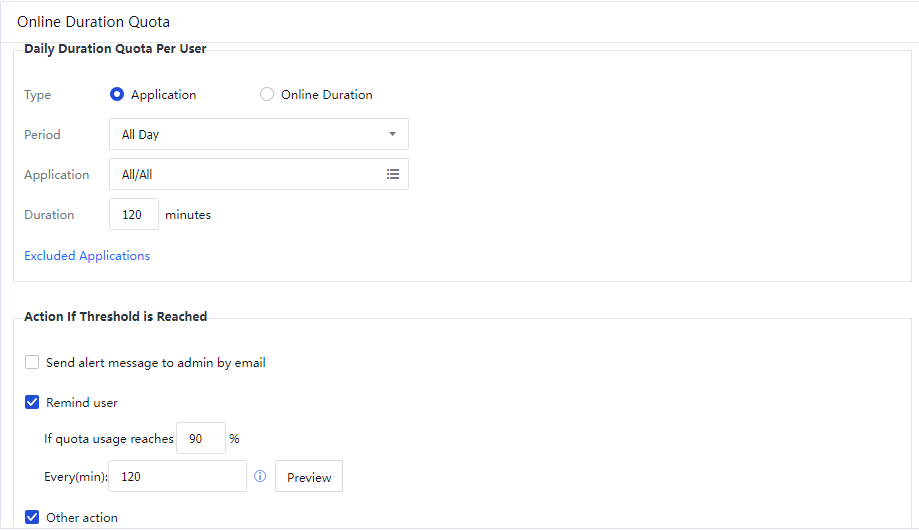Image resolution: width=919 pixels, height=530 pixels.
Task: Click the quota usage percentage field
Action: coord(200,439)
